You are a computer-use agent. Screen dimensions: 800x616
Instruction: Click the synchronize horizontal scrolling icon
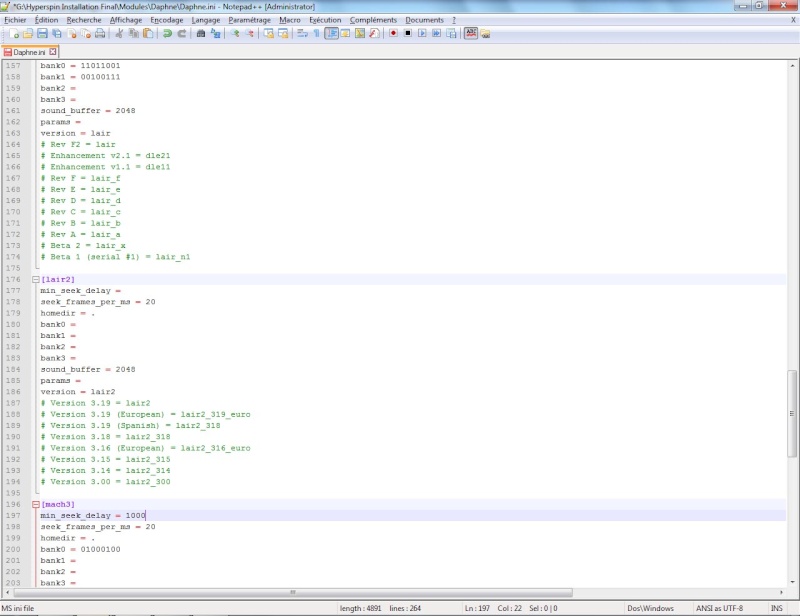pos(283,34)
